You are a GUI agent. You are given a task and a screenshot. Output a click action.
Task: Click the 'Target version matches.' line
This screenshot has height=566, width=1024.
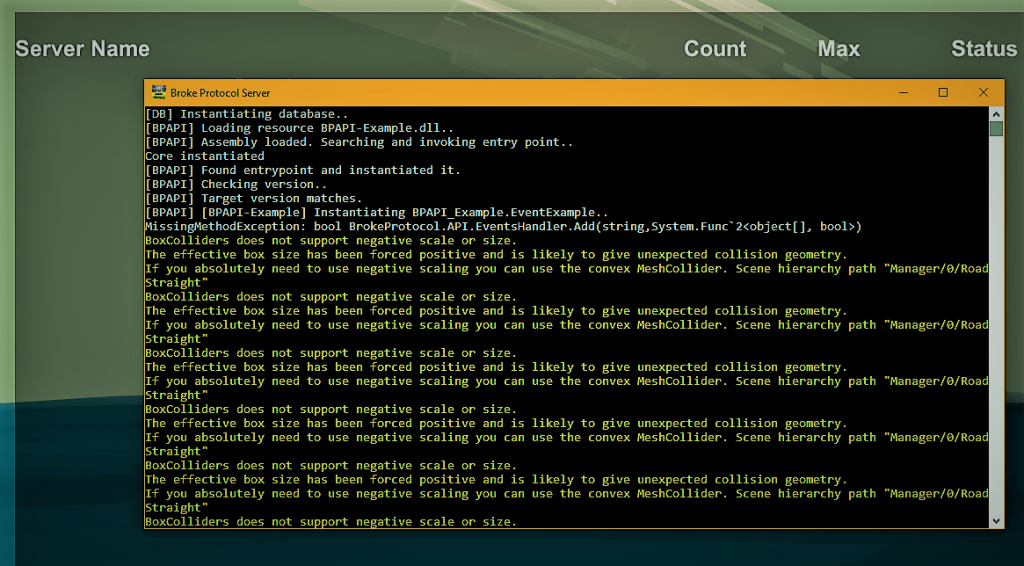253,198
